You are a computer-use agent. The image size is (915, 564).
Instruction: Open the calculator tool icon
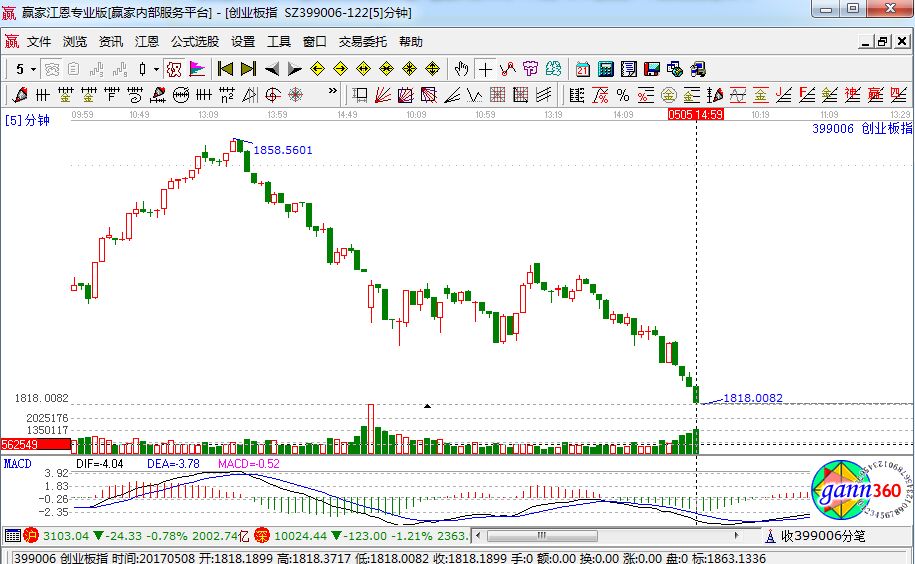(x=605, y=69)
